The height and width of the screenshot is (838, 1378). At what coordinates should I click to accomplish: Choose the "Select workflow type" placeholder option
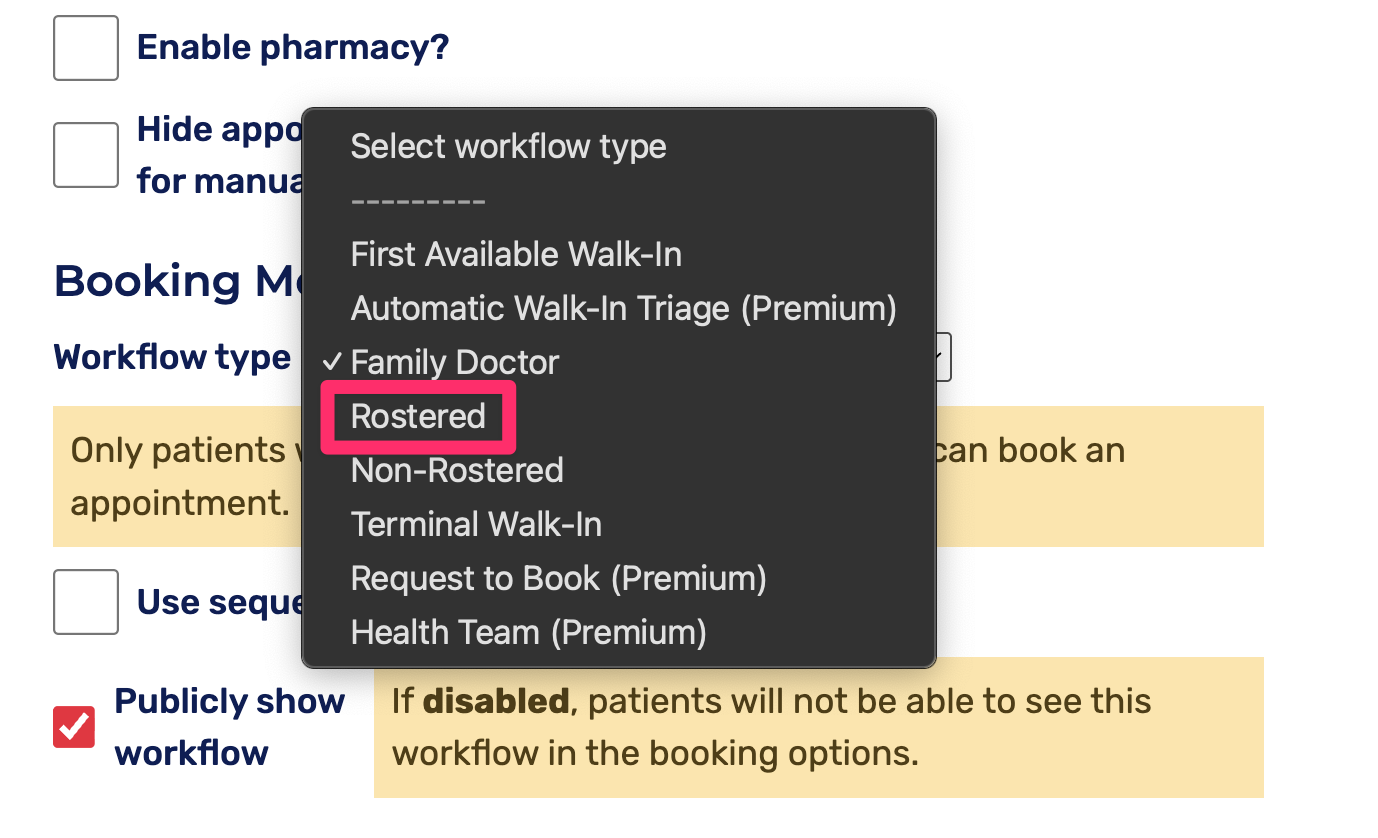pos(508,147)
